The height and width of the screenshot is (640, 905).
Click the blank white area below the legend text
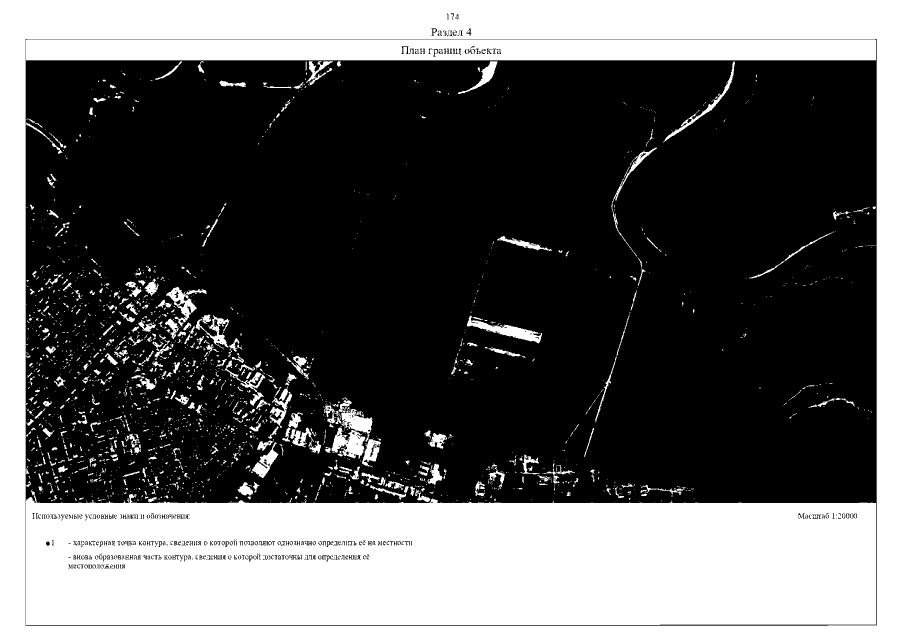tap(450, 600)
